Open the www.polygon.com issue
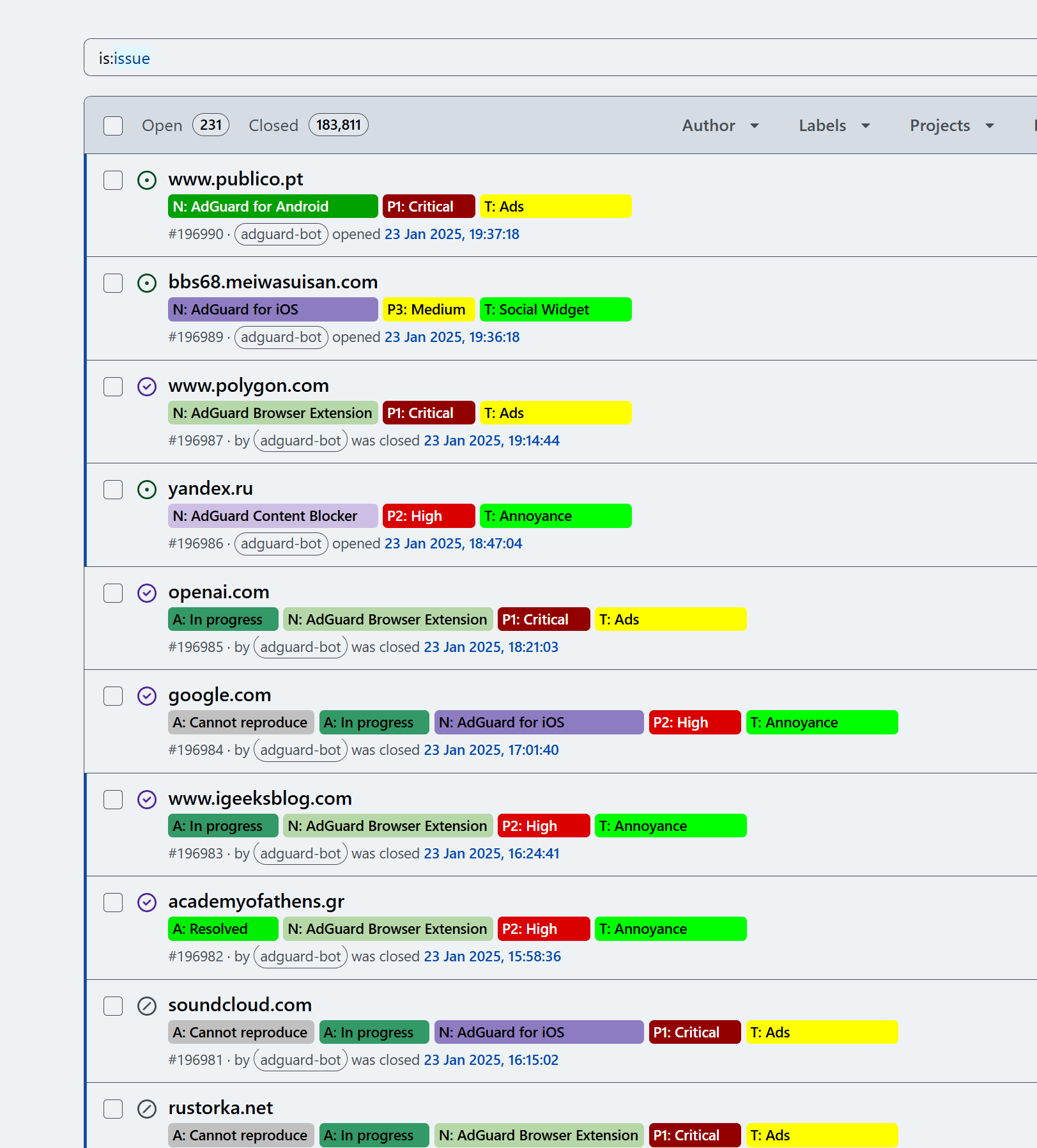Screen dimensions: 1037x1148 click(249, 385)
